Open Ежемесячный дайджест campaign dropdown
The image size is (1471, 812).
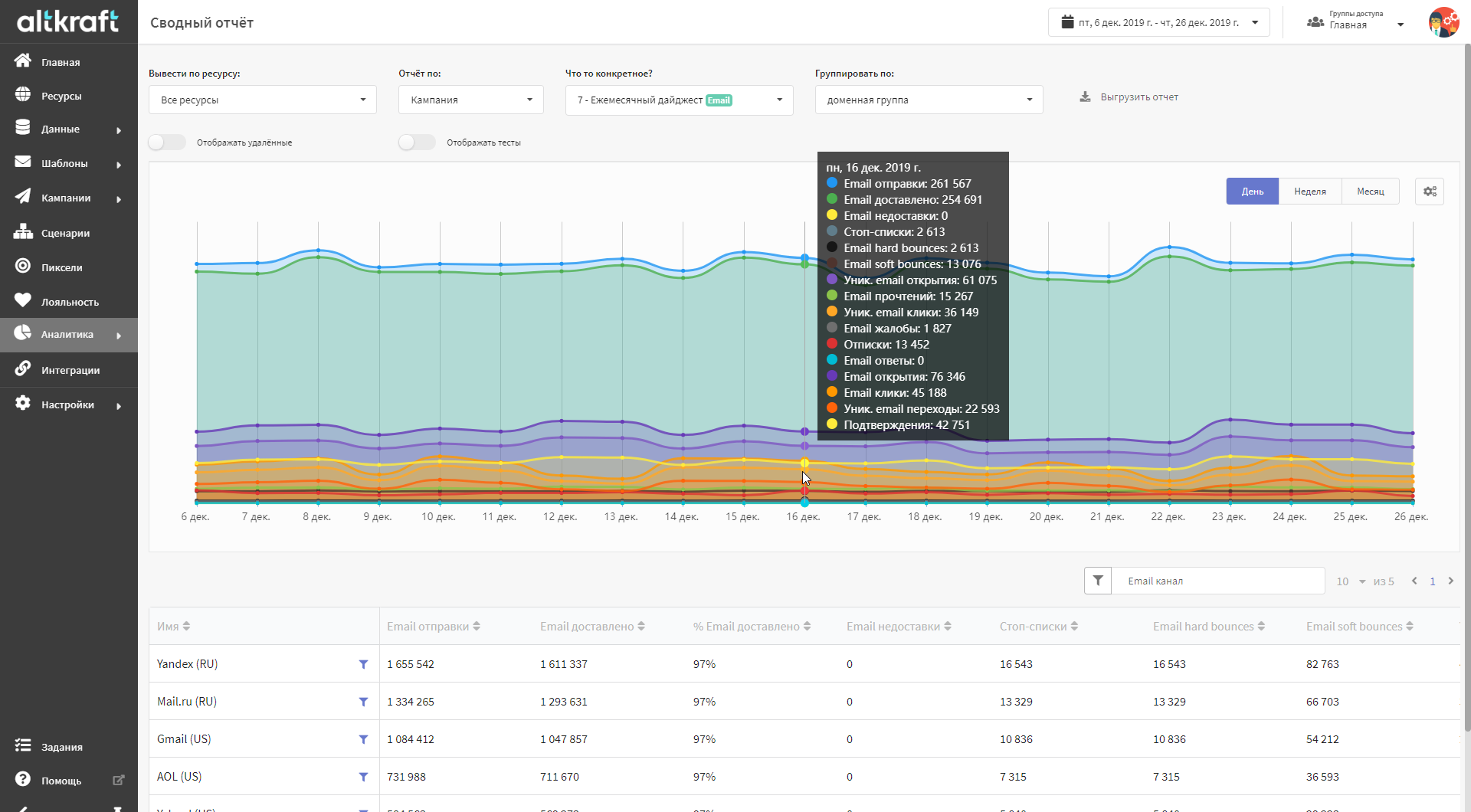(680, 100)
